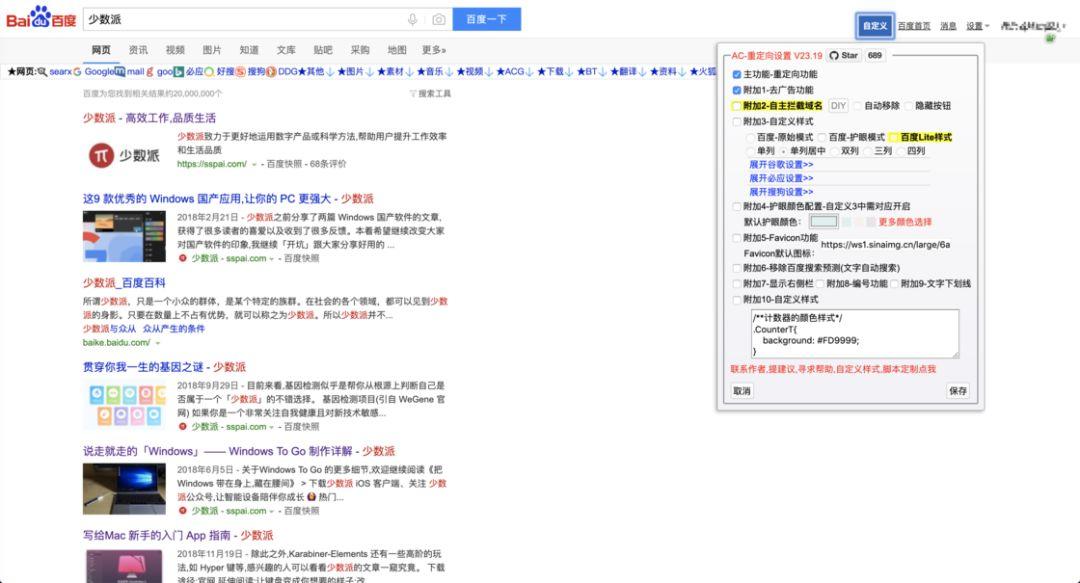Click in the custom CSS style textarea
This screenshot has width=1080, height=583.
pyautogui.click(x=855, y=334)
